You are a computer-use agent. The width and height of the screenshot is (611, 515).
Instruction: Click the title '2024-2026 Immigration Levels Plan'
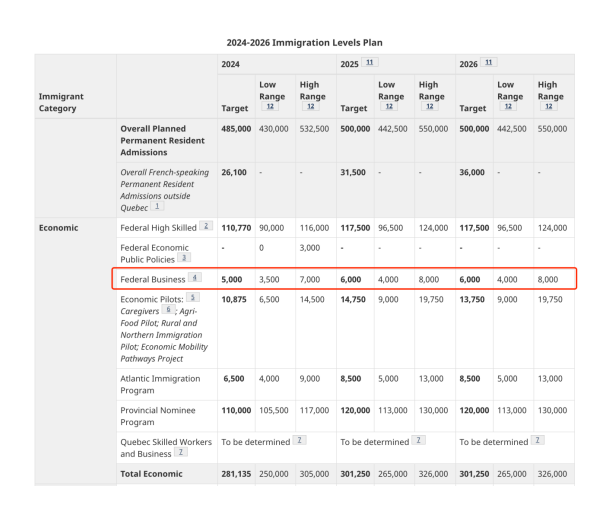(305, 42)
